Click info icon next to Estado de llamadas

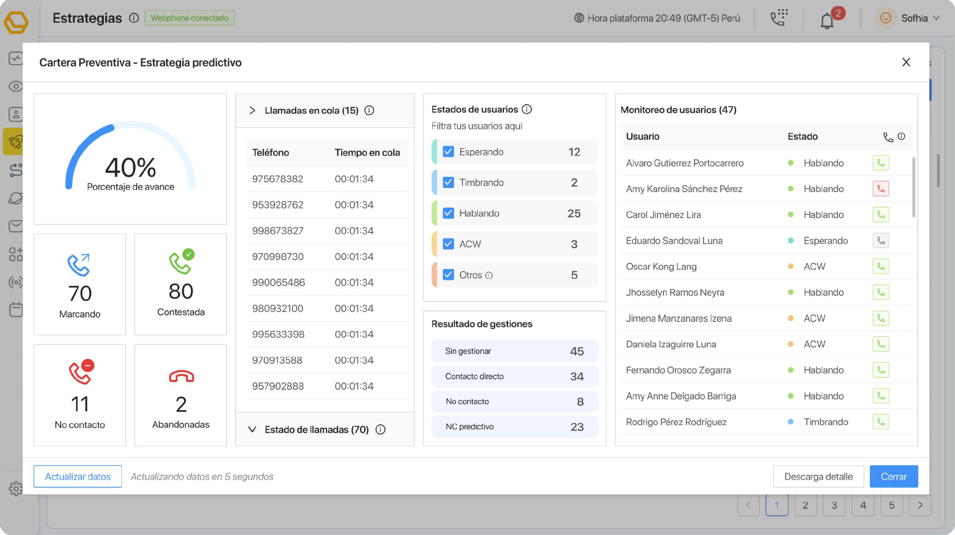(380, 430)
